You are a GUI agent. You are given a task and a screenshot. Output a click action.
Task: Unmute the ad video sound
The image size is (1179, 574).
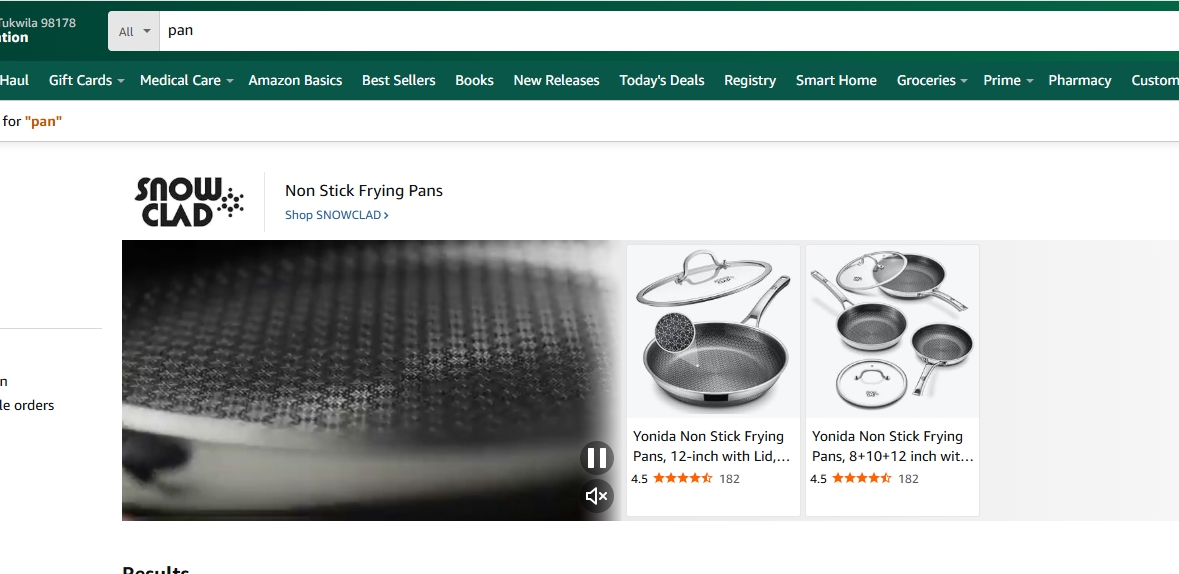(597, 496)
